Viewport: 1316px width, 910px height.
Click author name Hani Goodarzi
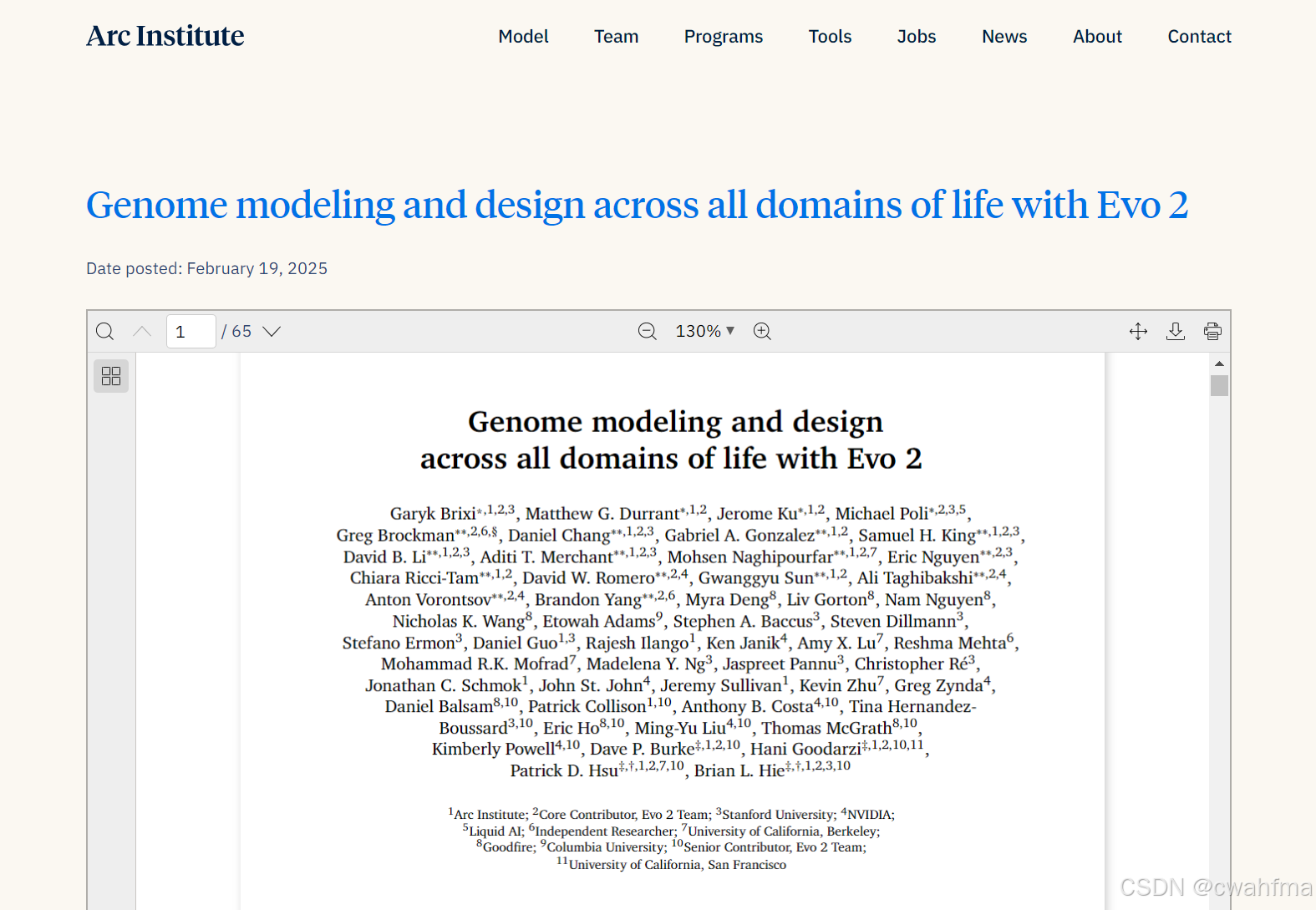coord(805,749)
